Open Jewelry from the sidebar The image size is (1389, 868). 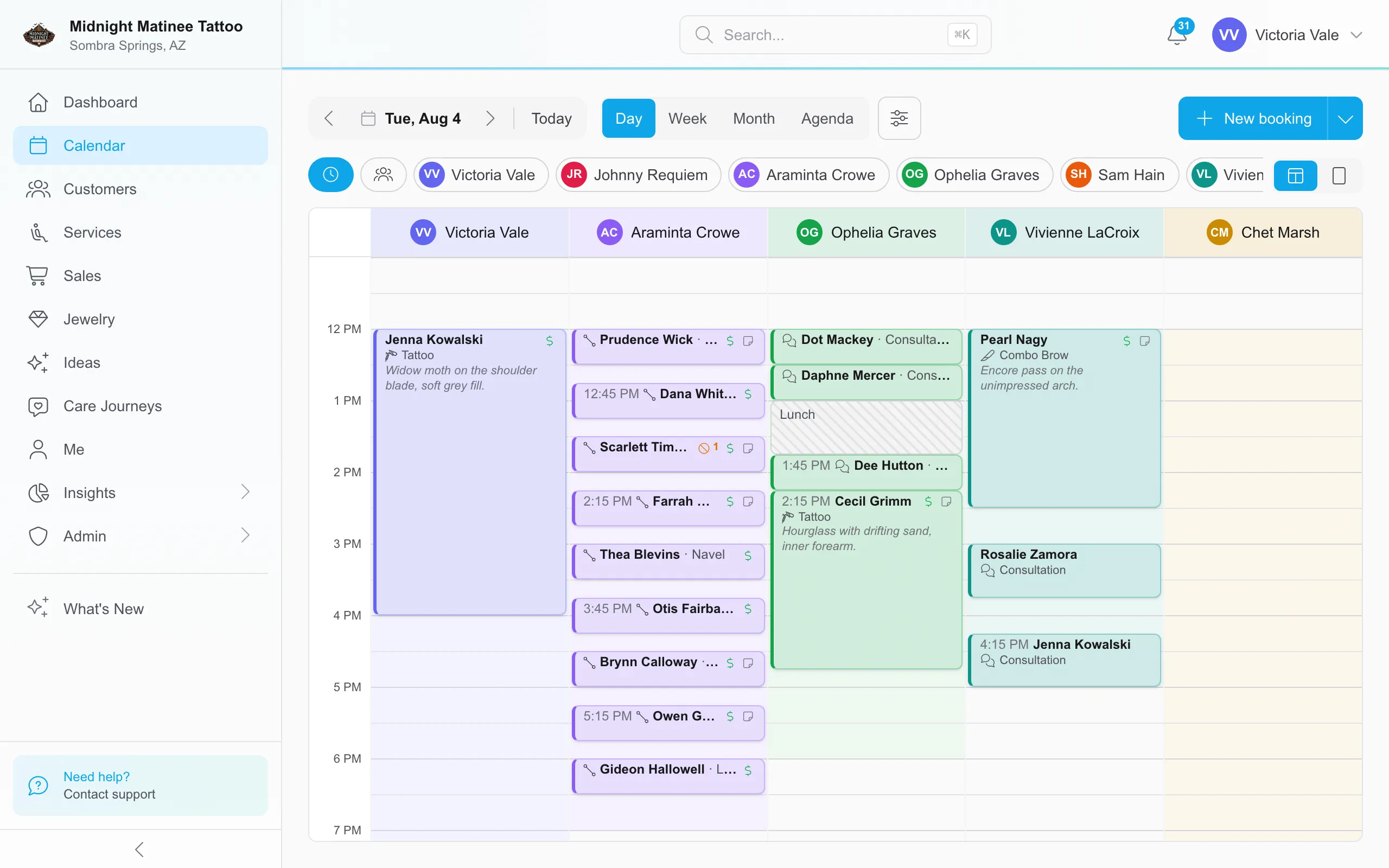tap(141, 319)
